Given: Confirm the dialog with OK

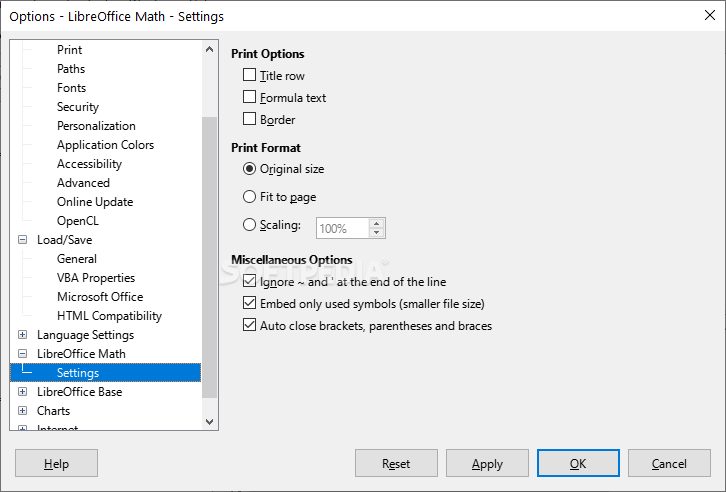Looking at the screenshot, I should (x=578, y=463).
